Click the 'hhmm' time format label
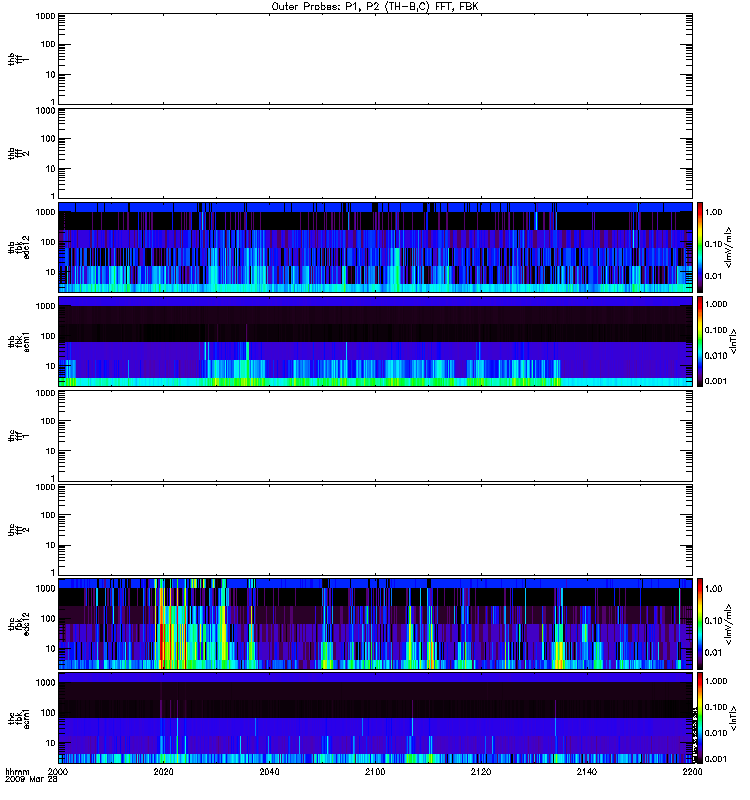 click(17, 772)
